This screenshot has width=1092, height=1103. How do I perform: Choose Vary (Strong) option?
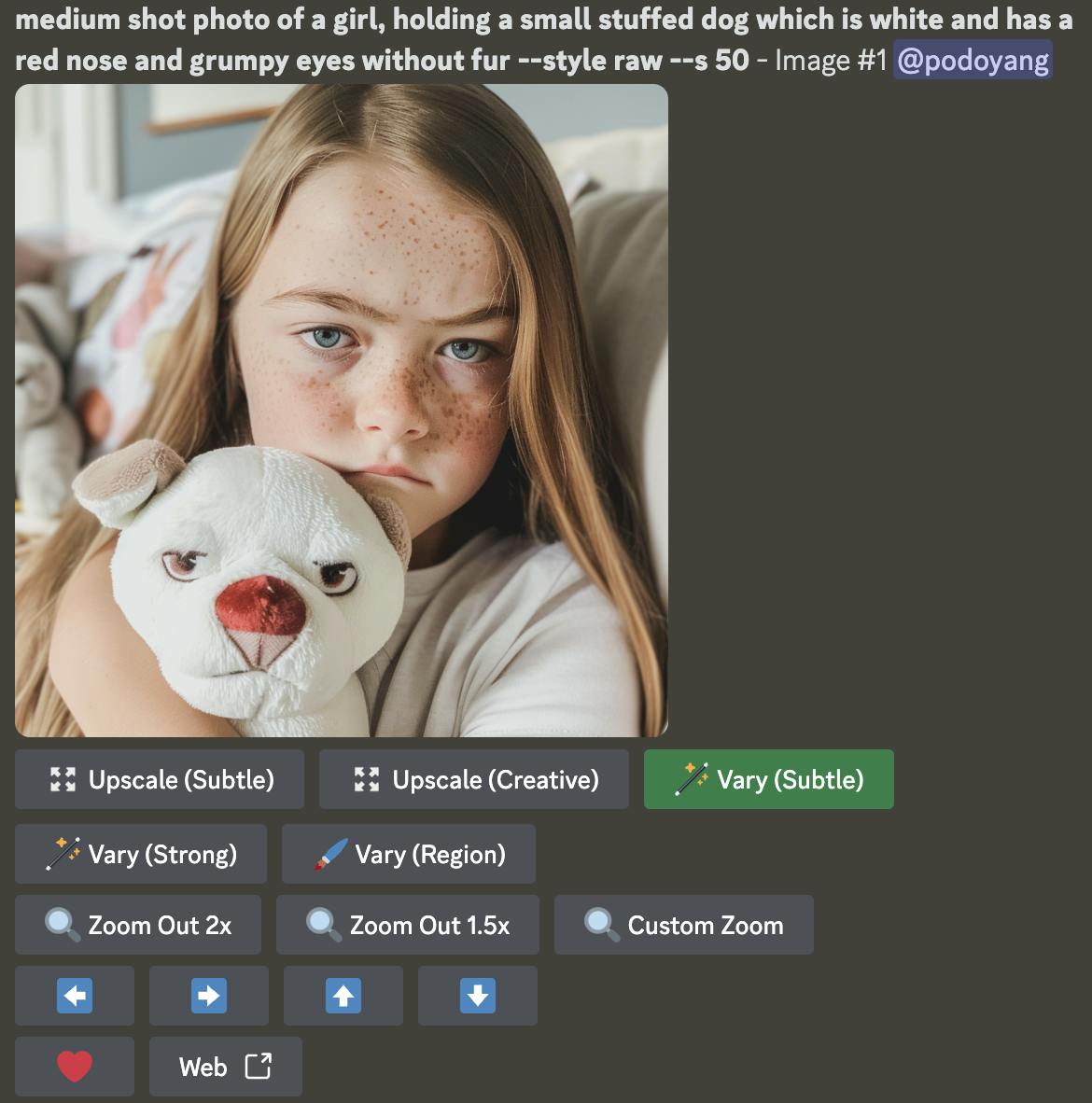click(x=141, y=854)
